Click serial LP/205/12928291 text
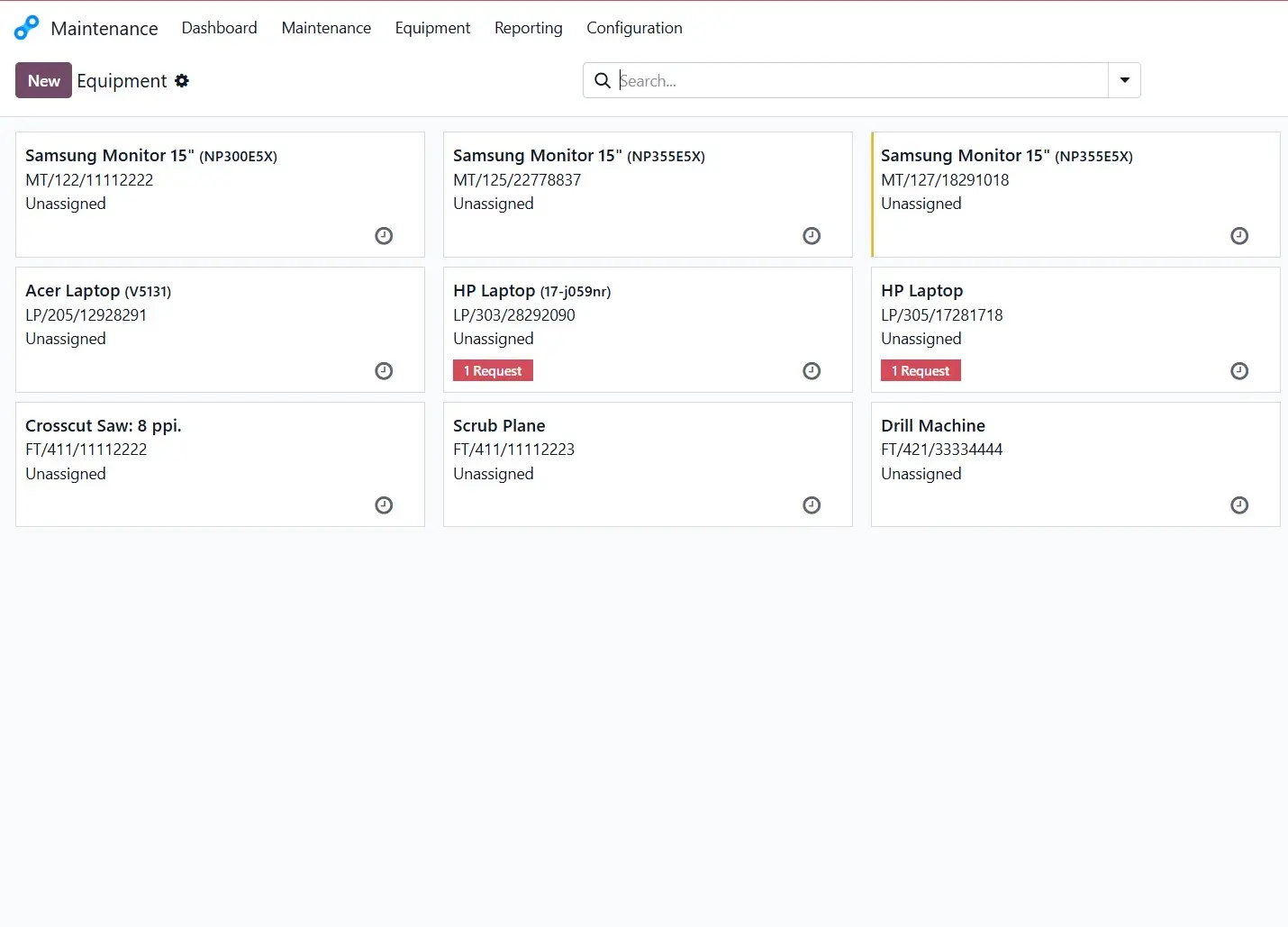This screenshot has width=1288, height=927. 86,315
